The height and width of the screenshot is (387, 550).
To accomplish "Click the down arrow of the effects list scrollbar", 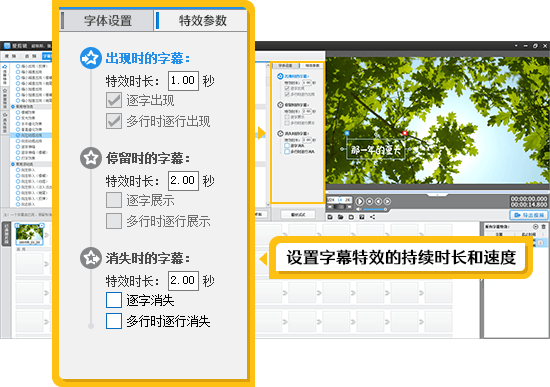I will [268, 204].
